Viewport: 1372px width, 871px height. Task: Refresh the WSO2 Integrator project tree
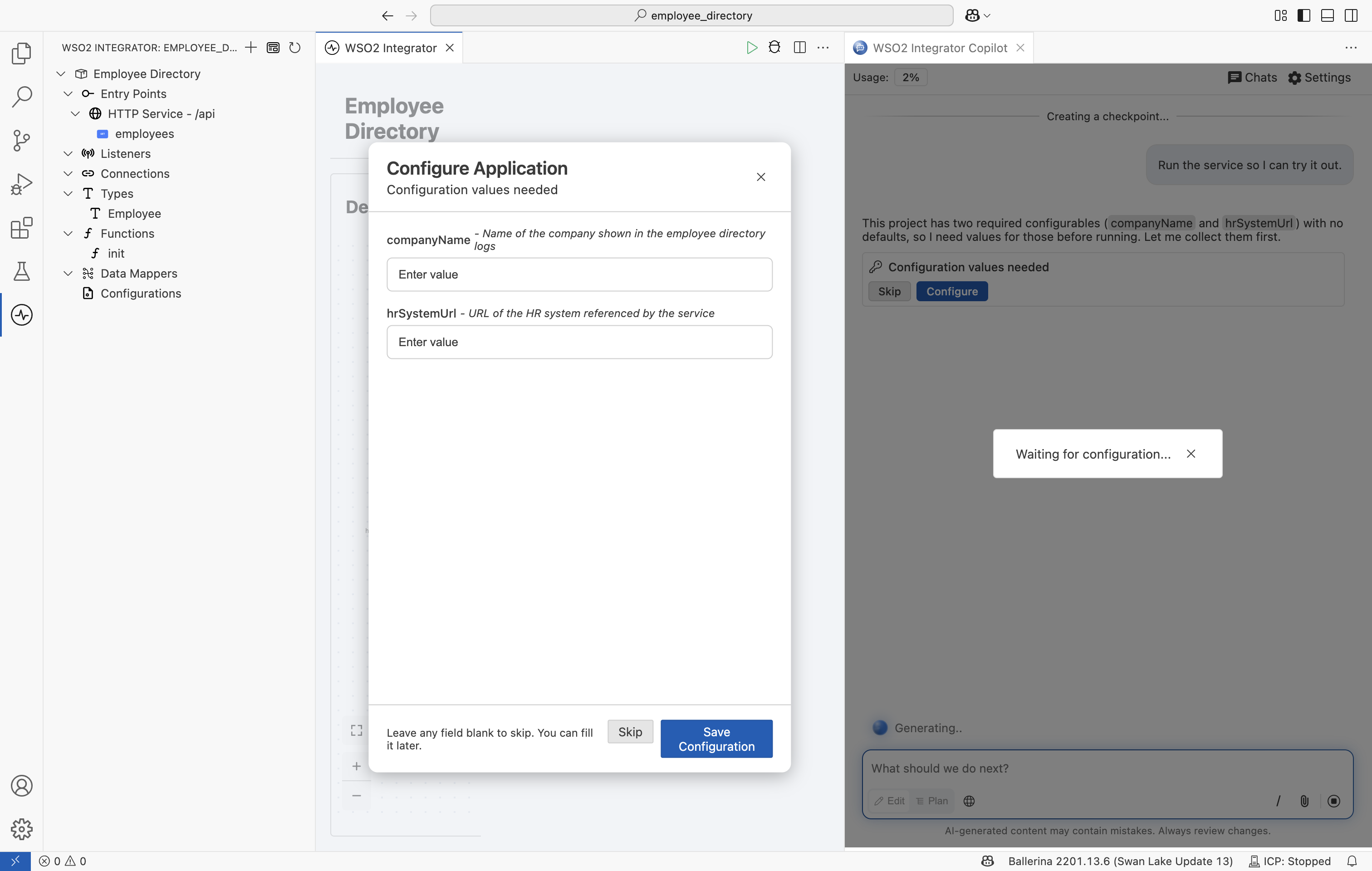(294, 48)
